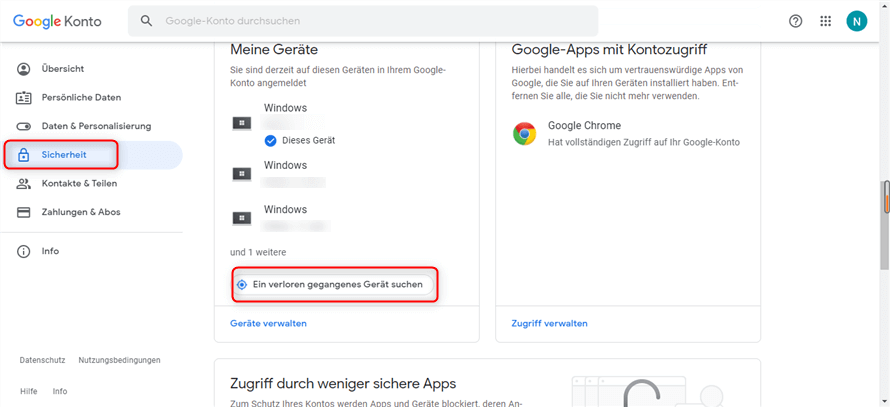Open the N account avatar

pyautogui.click(x=857, y=21)
